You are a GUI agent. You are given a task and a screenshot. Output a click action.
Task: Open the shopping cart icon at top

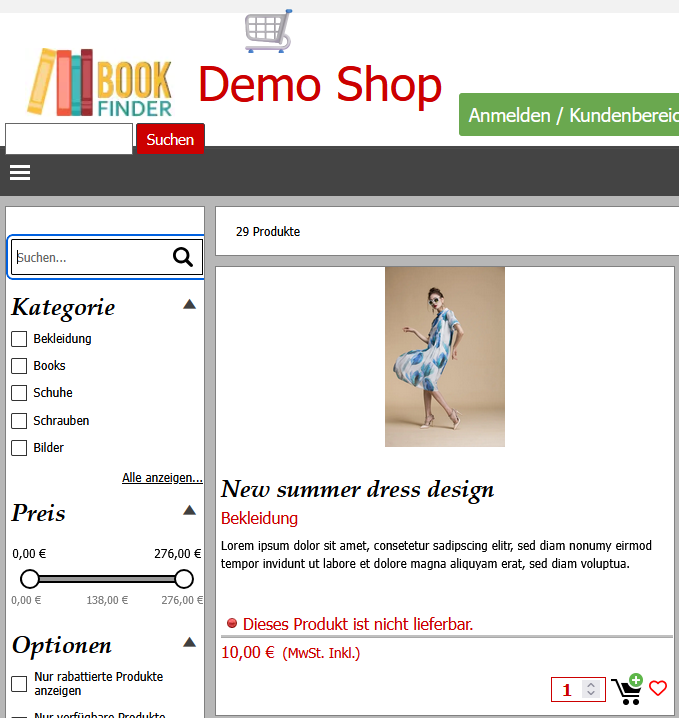point(269,31)
